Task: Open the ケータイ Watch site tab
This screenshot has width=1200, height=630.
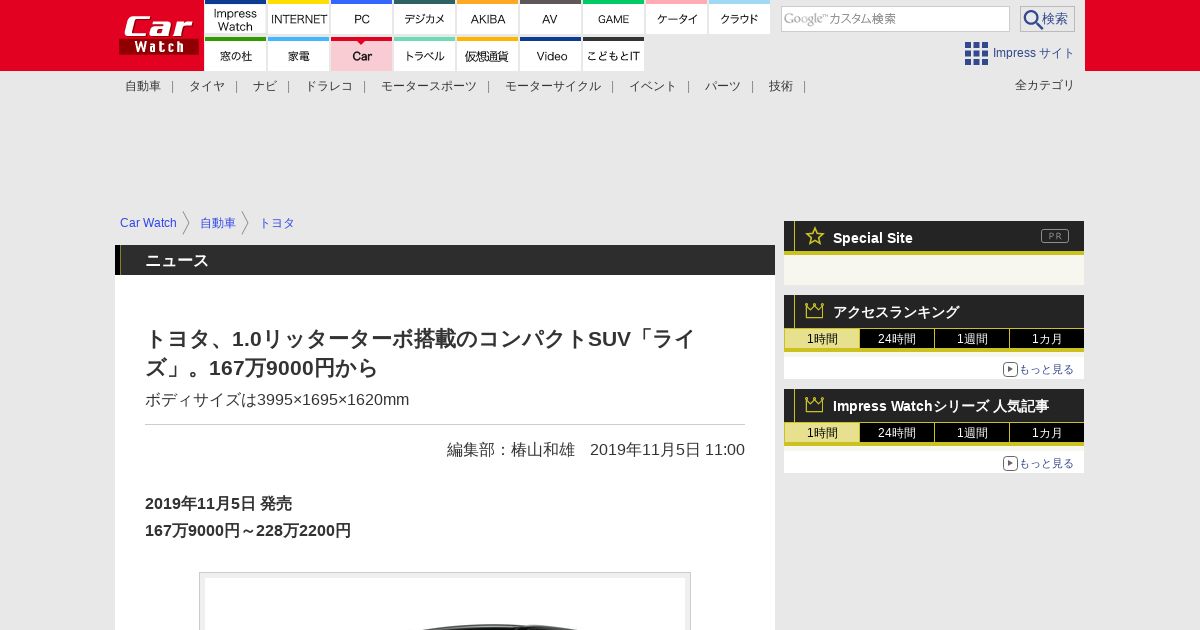Action: pos(677,18)
